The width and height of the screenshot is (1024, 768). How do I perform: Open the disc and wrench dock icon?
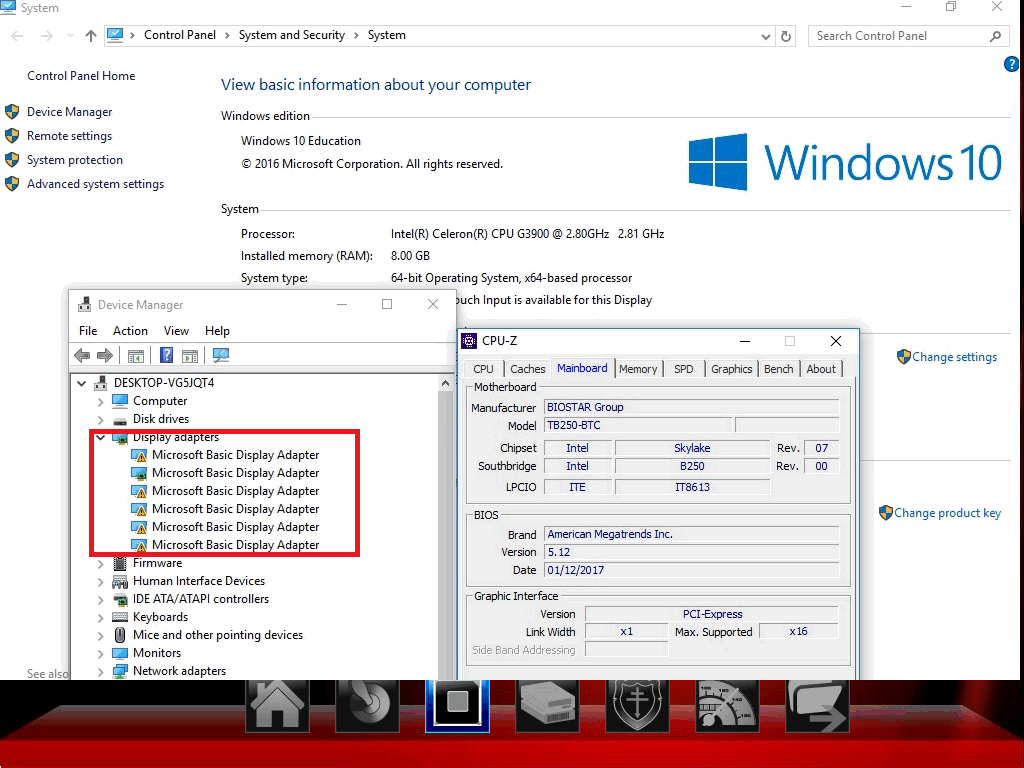click(367, 705)
